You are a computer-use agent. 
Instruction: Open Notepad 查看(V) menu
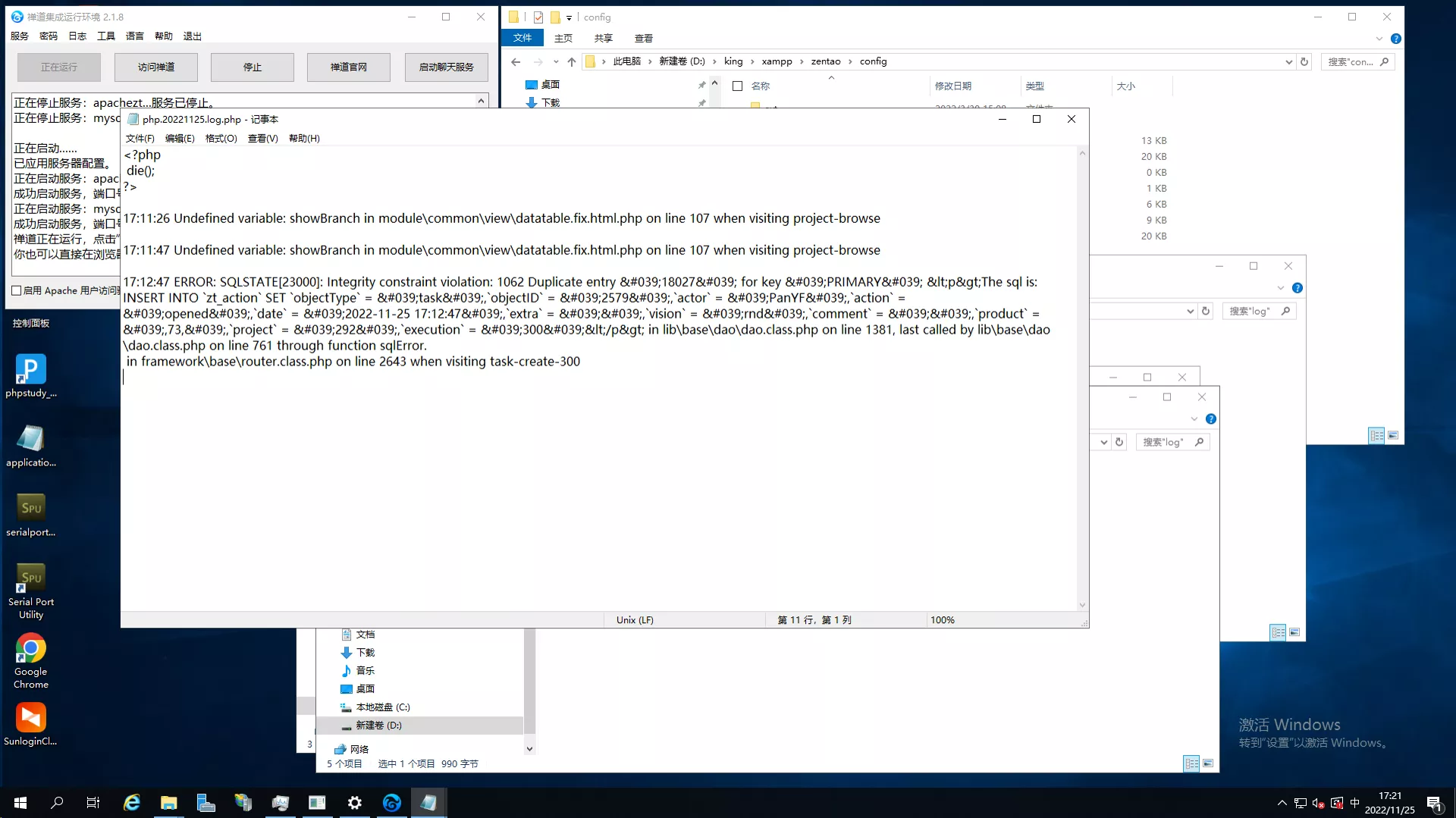tap(262, 138)
